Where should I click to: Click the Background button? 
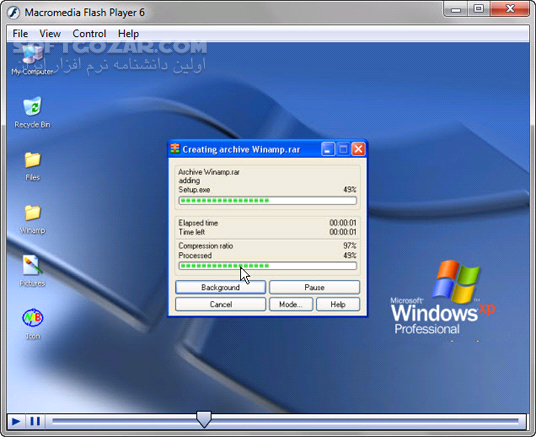pos(220,287)
